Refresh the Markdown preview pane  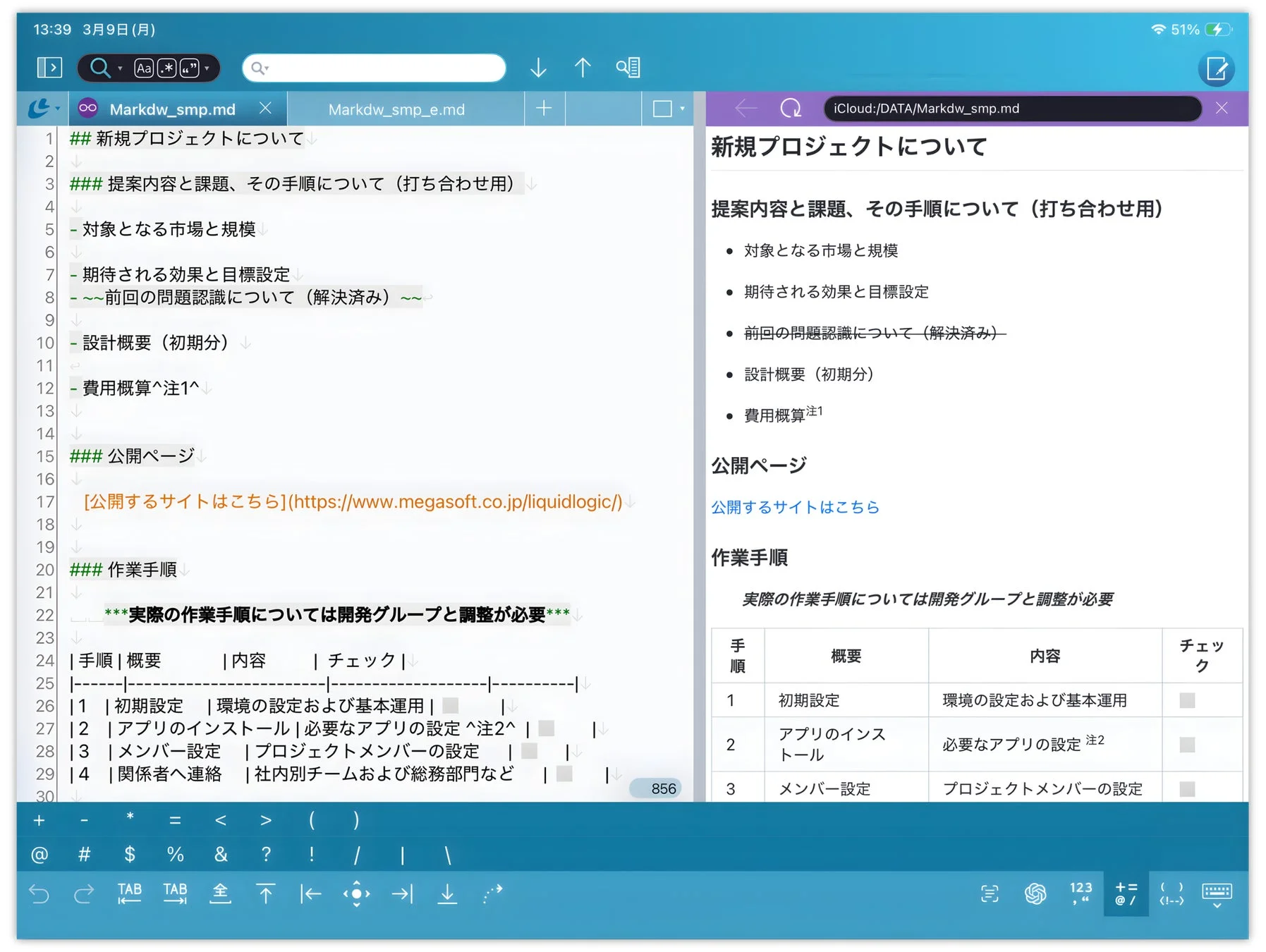pyautogui.click(x=791, y=108)
